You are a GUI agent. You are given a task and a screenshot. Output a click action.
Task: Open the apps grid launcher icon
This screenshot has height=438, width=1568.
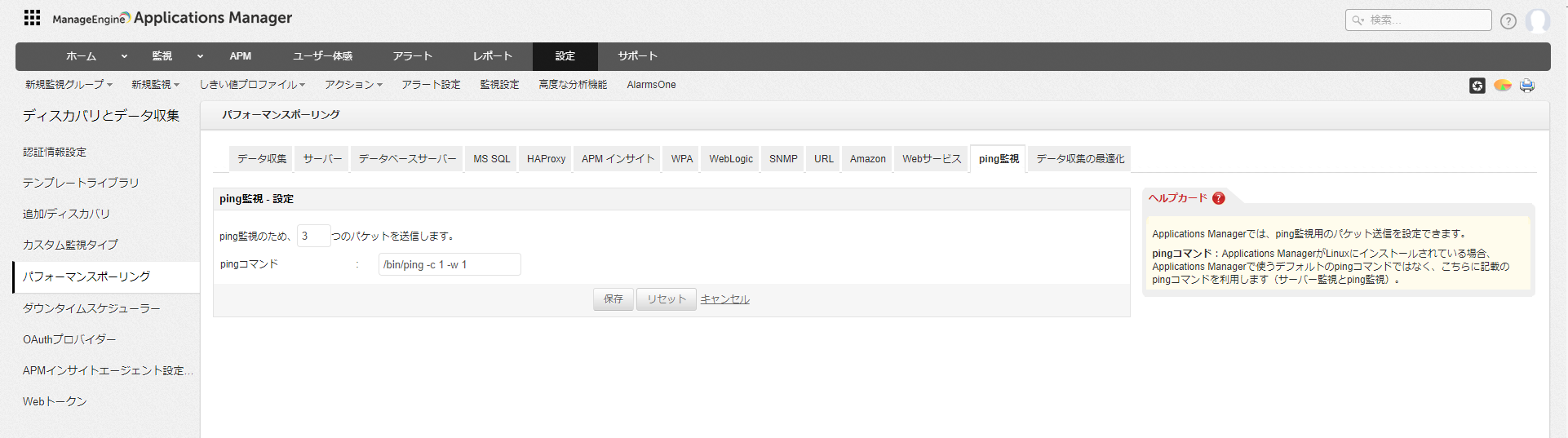coord(32,17)
